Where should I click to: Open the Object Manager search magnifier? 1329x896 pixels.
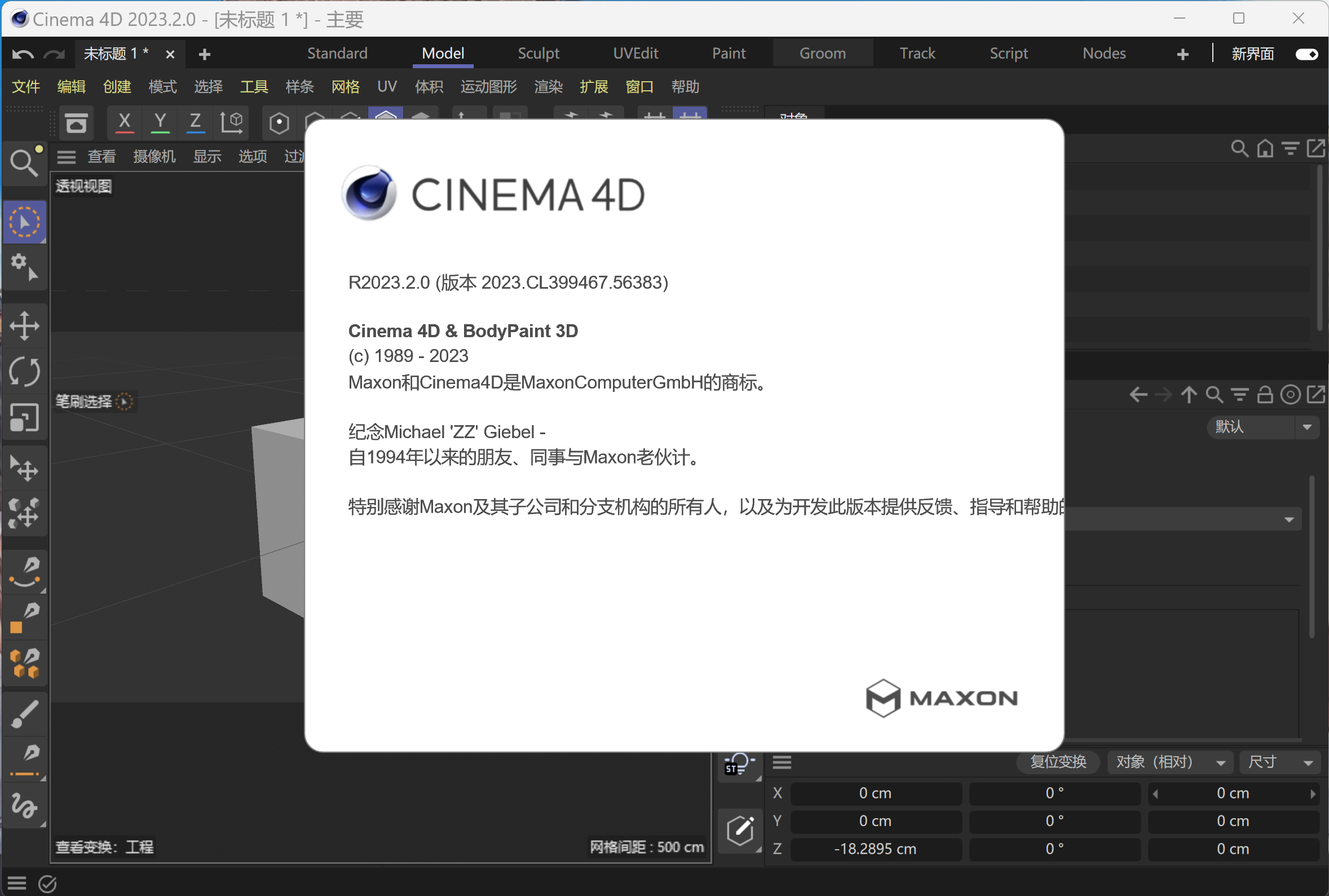[x=1239, y=148]
